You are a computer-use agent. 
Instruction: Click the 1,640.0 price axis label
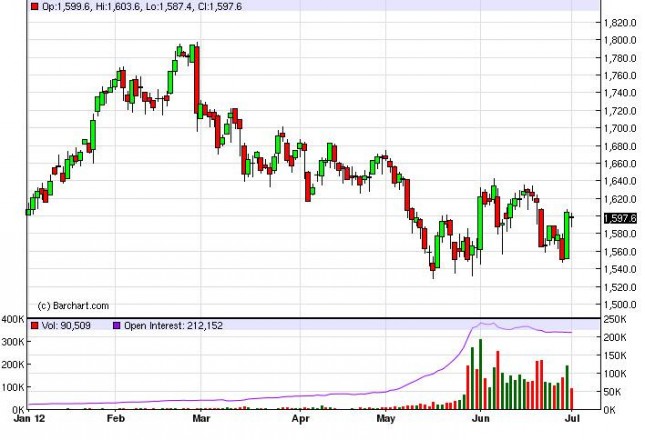620,181
